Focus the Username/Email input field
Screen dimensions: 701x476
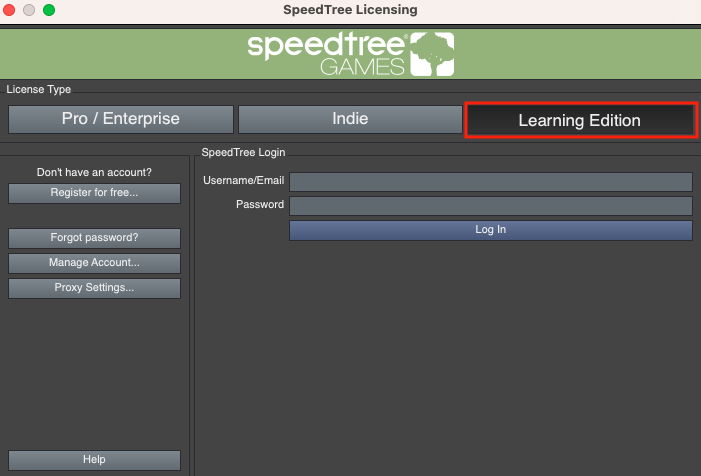point(491,182)
